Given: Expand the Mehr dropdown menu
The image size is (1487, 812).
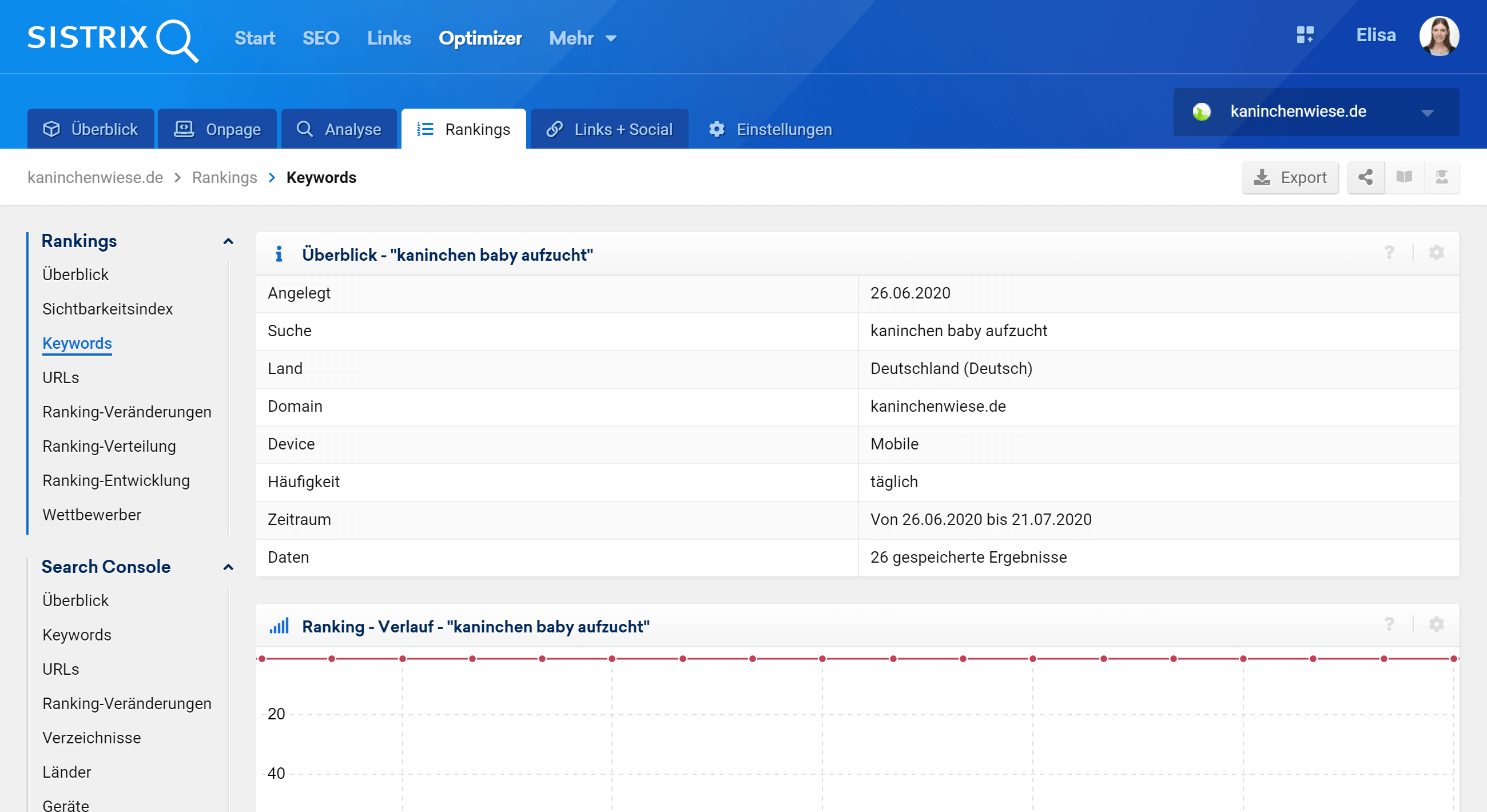Looking at the screenshot, I should (x=582, y=38).
